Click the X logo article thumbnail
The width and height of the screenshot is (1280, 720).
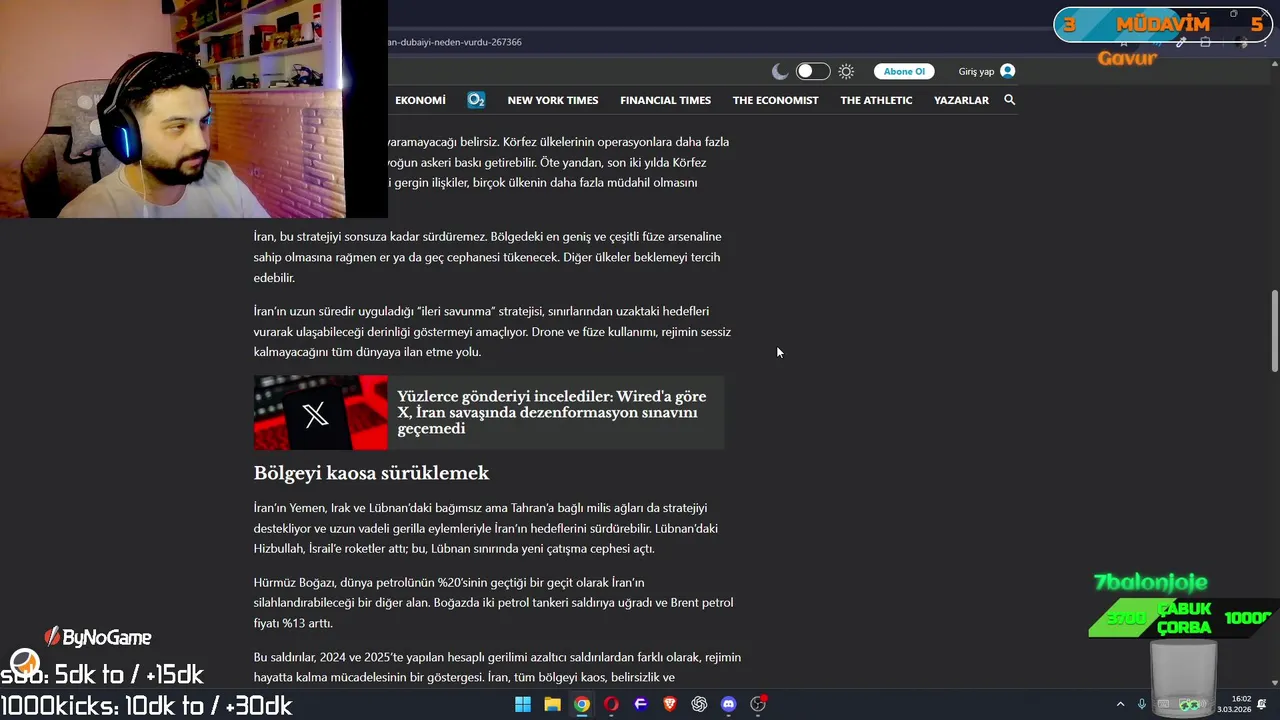click(x=320, y=412)
